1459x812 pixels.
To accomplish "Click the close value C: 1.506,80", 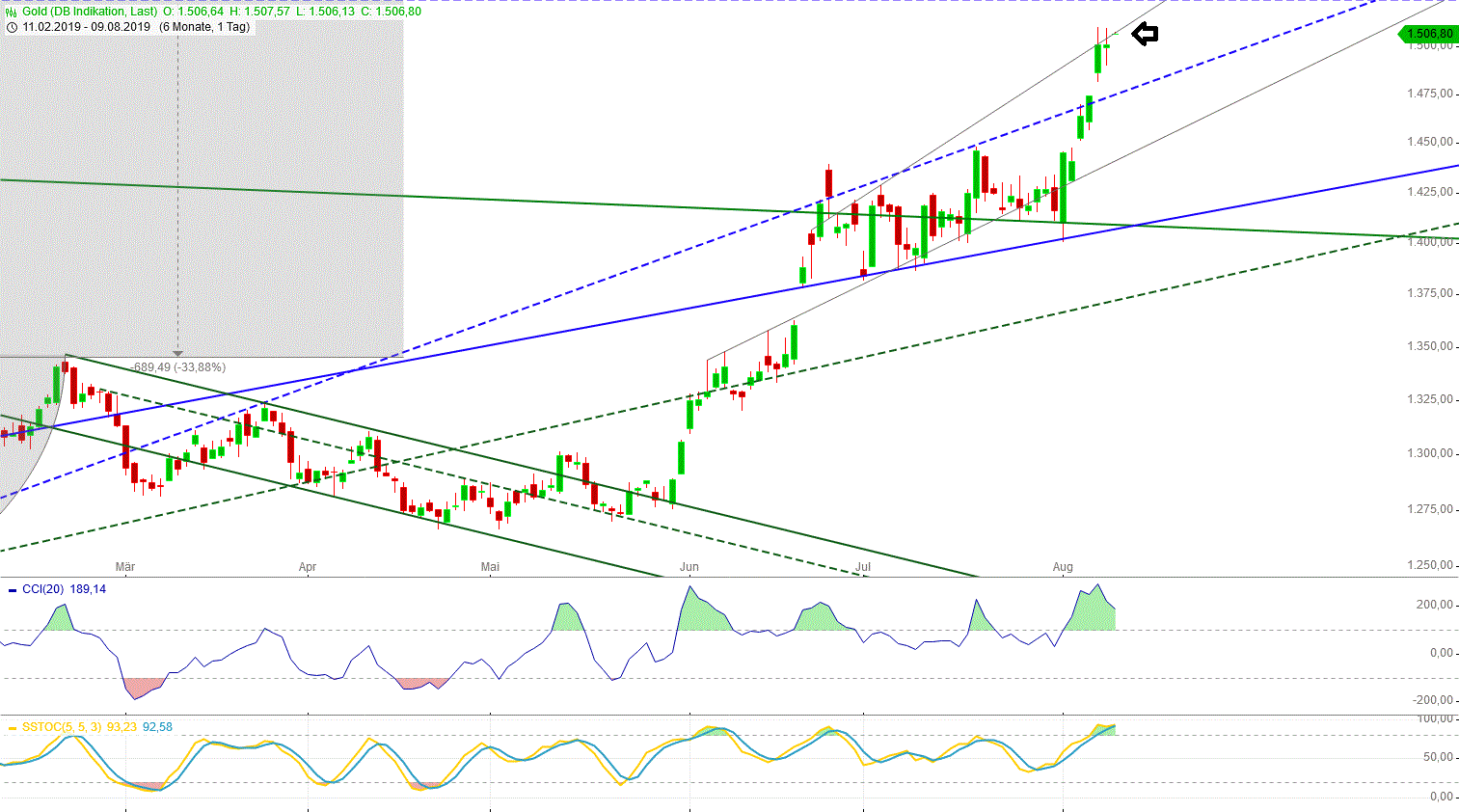I will coord(391,12).
